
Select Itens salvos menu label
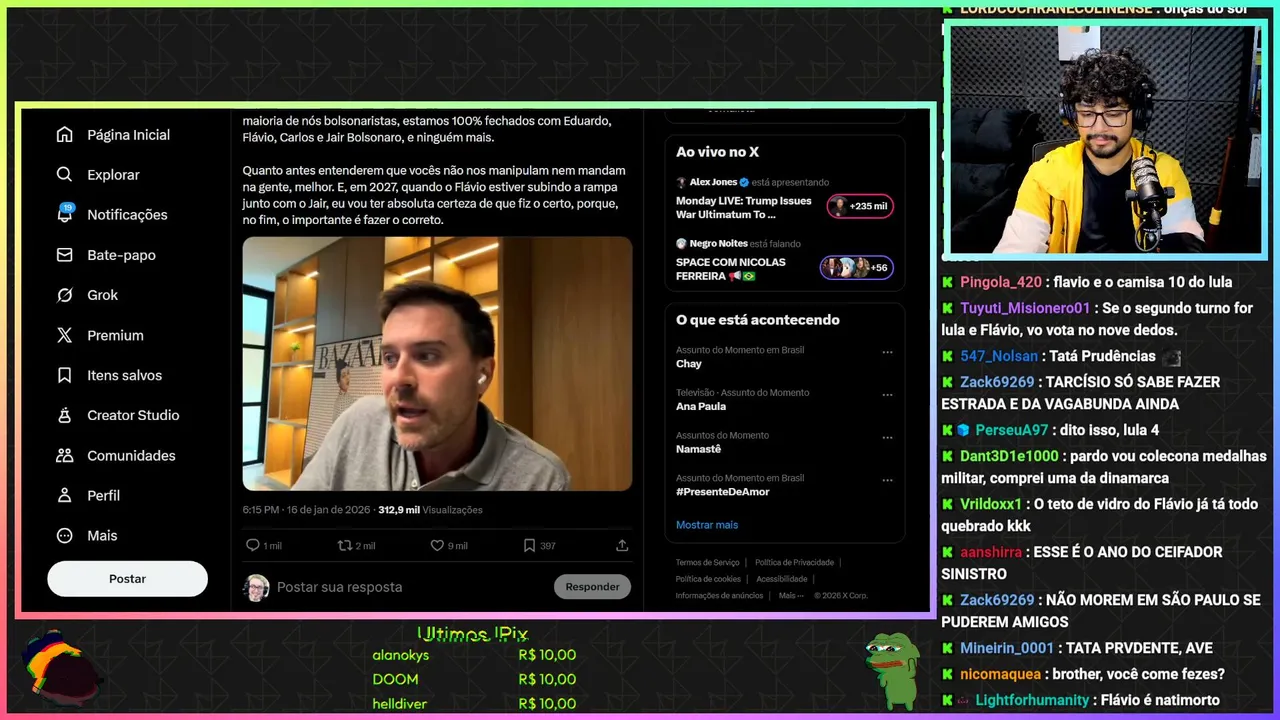tap(124, 375)
